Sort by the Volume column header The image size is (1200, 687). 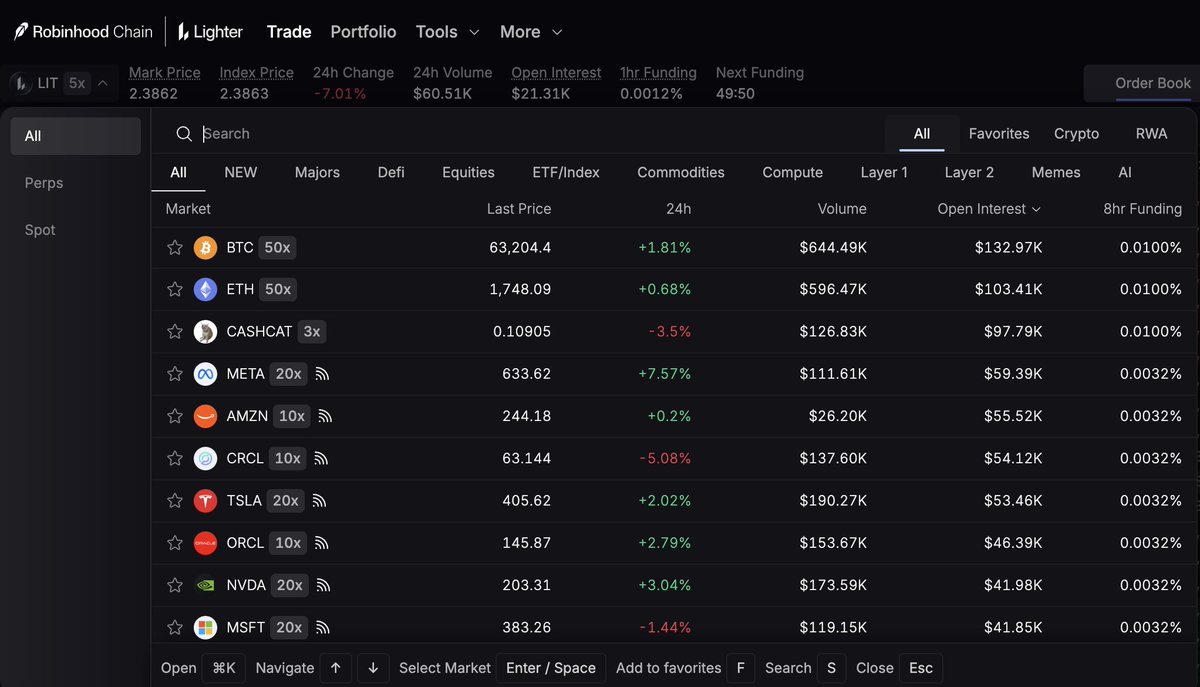pos(842,209)
